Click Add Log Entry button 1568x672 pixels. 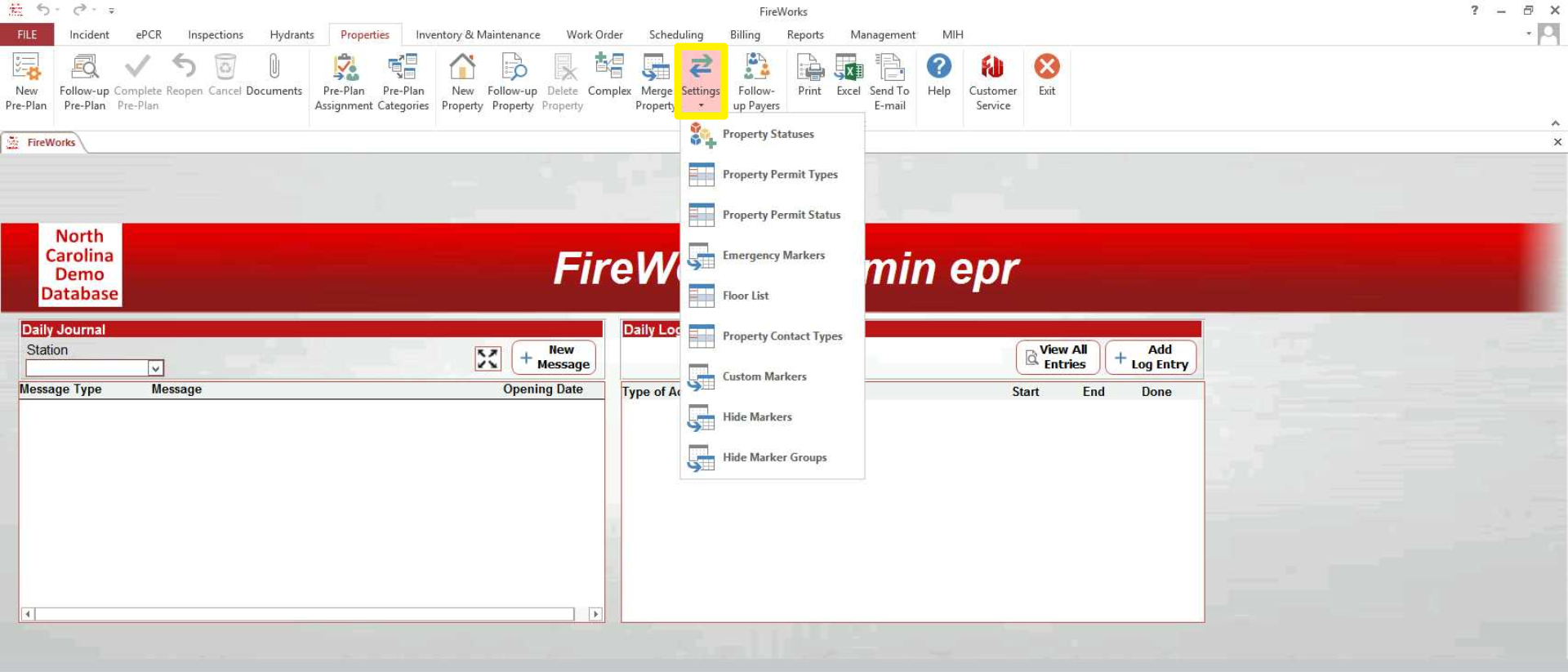click(1151, 357)
